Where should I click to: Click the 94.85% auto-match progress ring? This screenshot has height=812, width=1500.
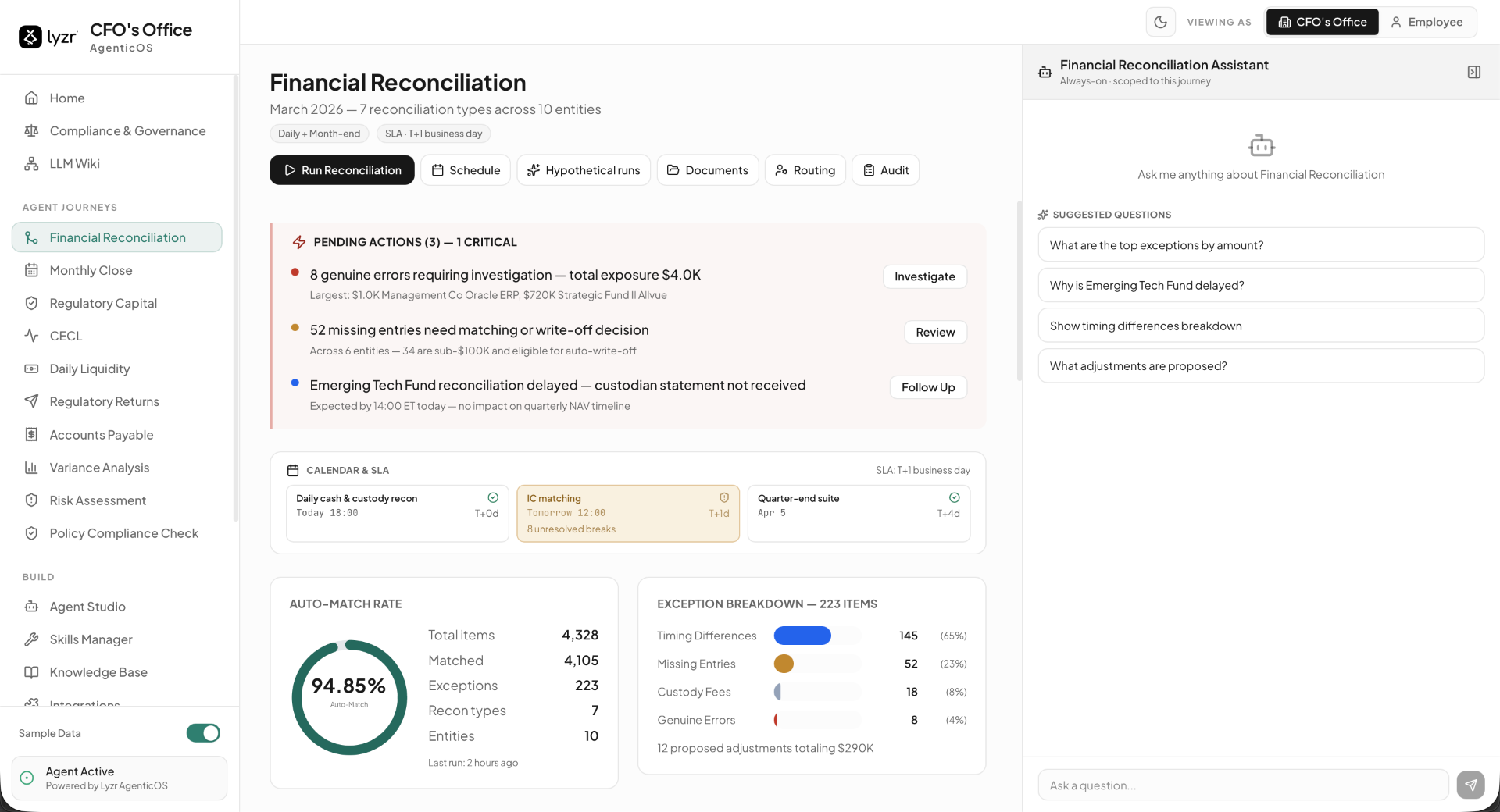(x=349, y=697)
